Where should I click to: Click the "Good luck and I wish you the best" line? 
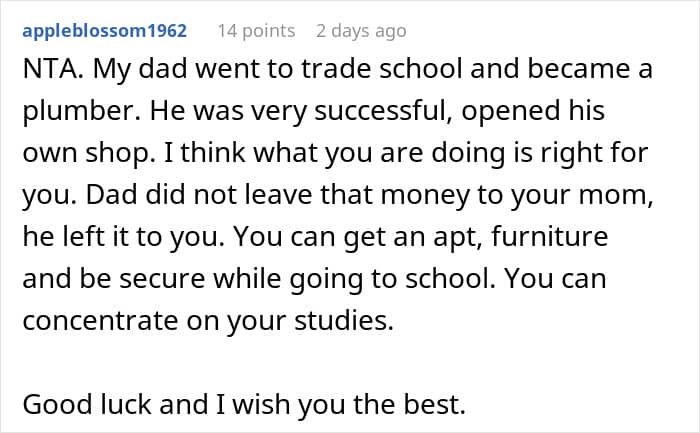258,405
